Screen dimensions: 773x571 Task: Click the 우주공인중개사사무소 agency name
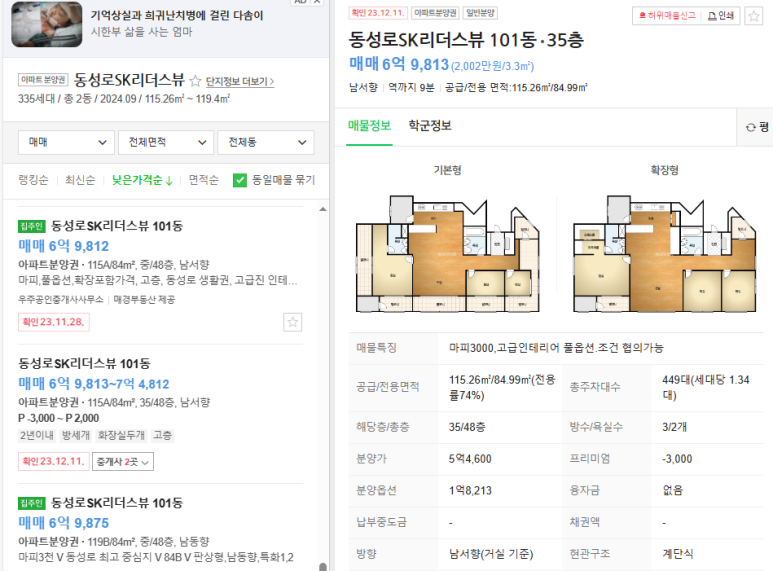[x=61, y=299]
